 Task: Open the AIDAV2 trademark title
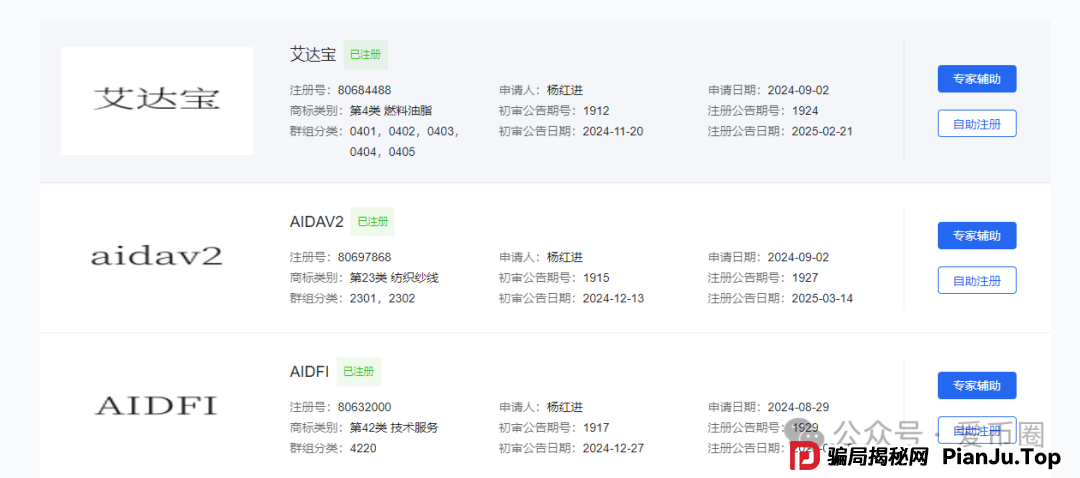pyautogui.click(x=316, y=222)
